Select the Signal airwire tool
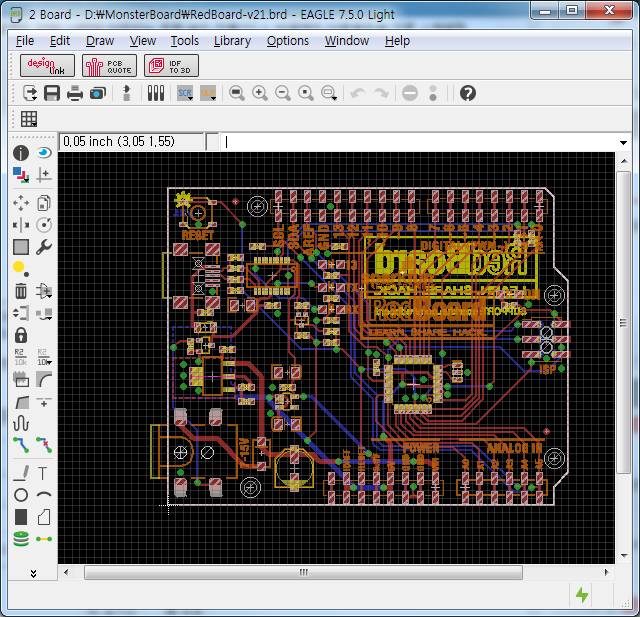Image resolution: width=640 pixels, height=617 pixels. [44, 539]
